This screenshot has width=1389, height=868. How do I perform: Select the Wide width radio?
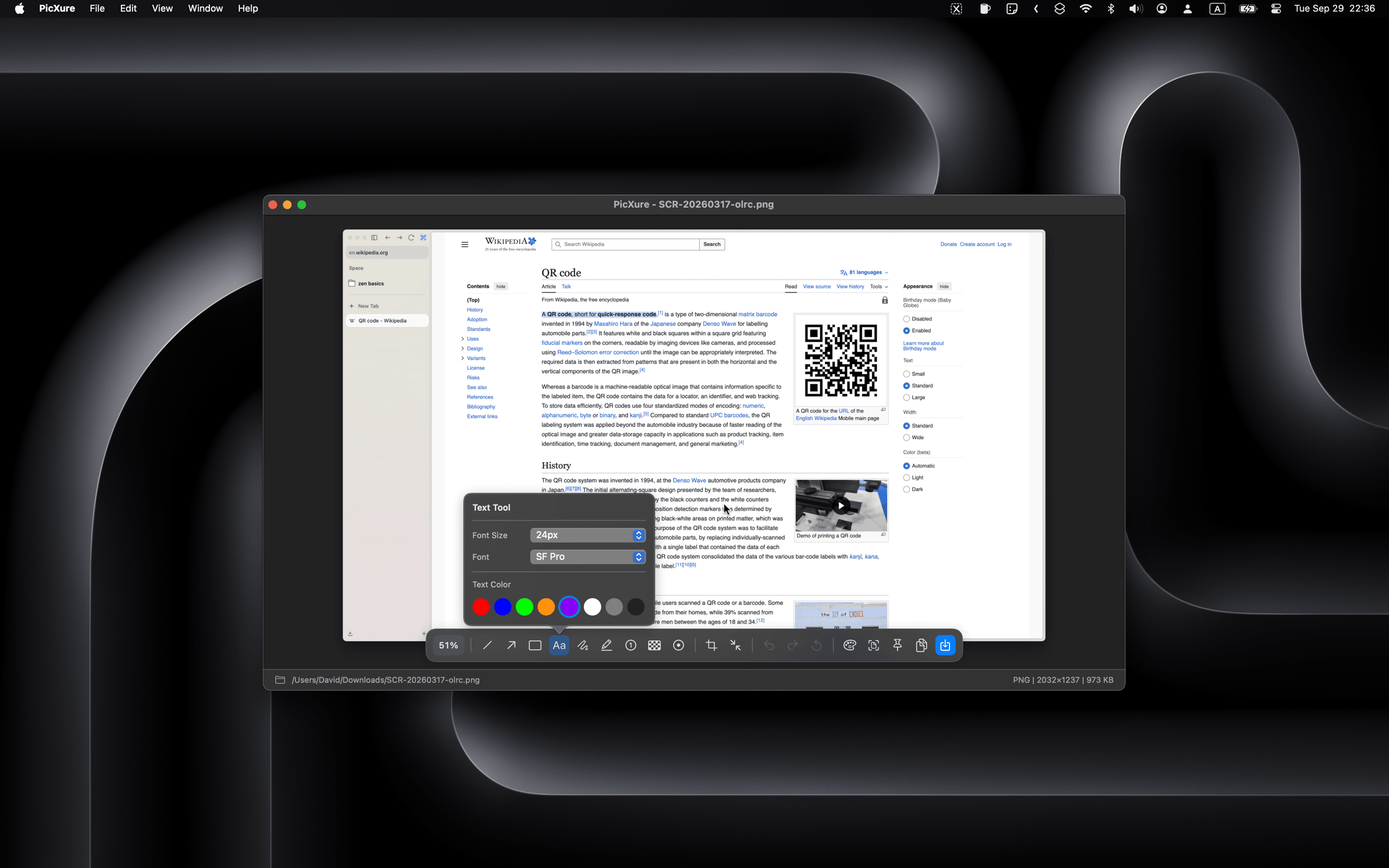pos(906,438)
